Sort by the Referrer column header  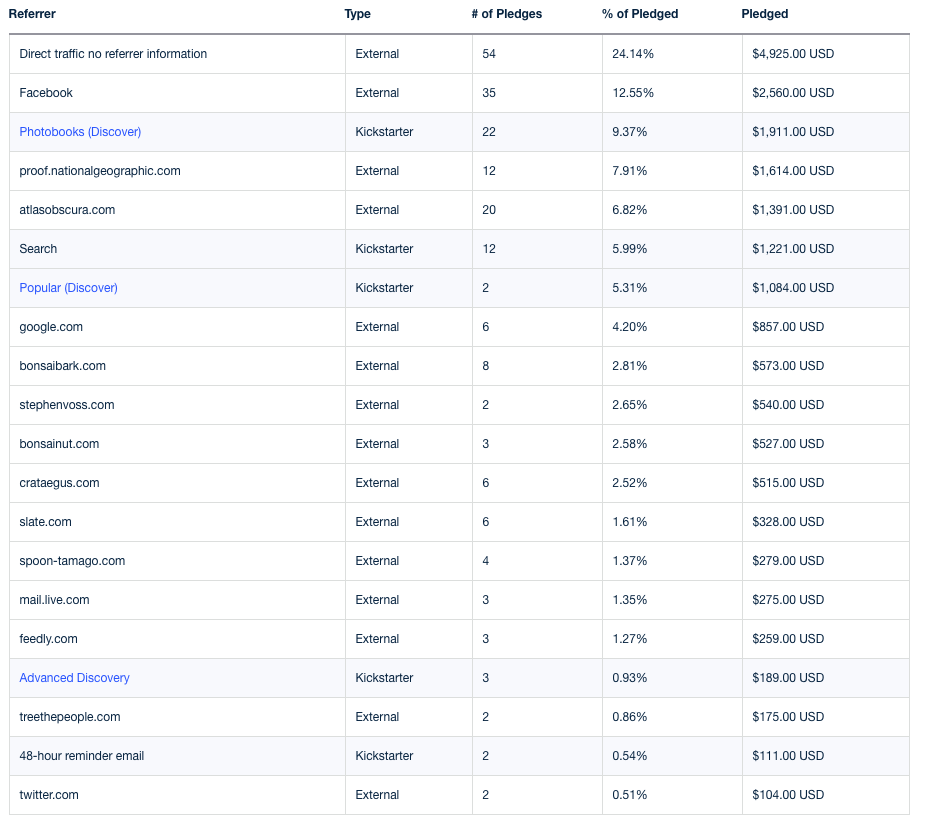[x=32, y=14]
